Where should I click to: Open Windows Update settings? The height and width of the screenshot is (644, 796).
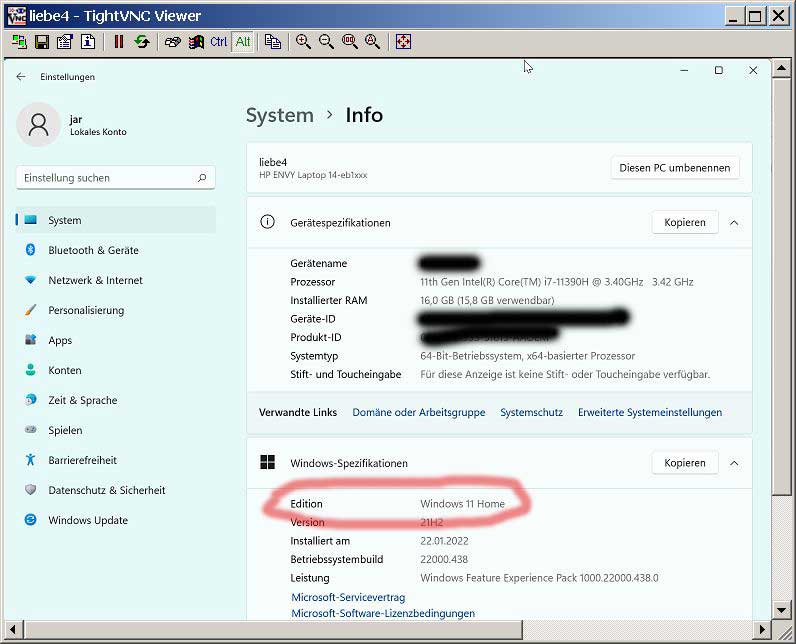(x=116, y=520)
